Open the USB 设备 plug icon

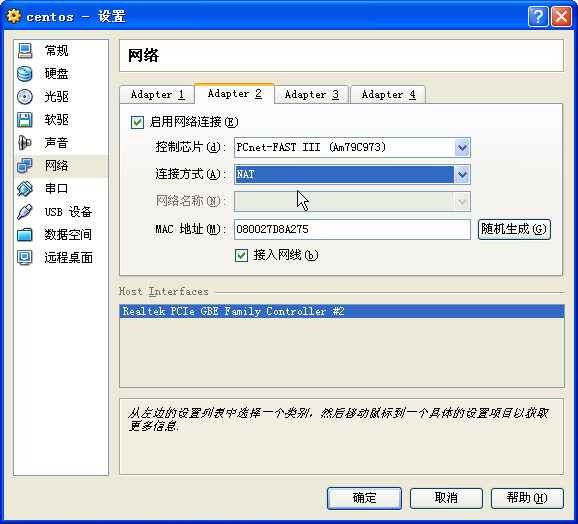25,212
